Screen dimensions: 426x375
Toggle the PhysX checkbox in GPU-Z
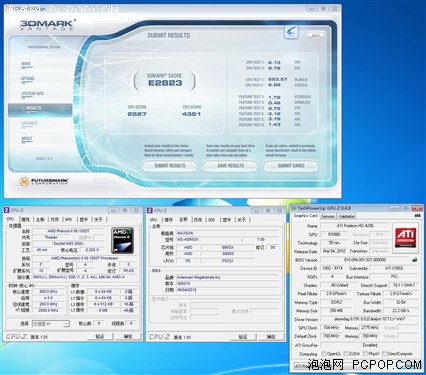[365, 353]
